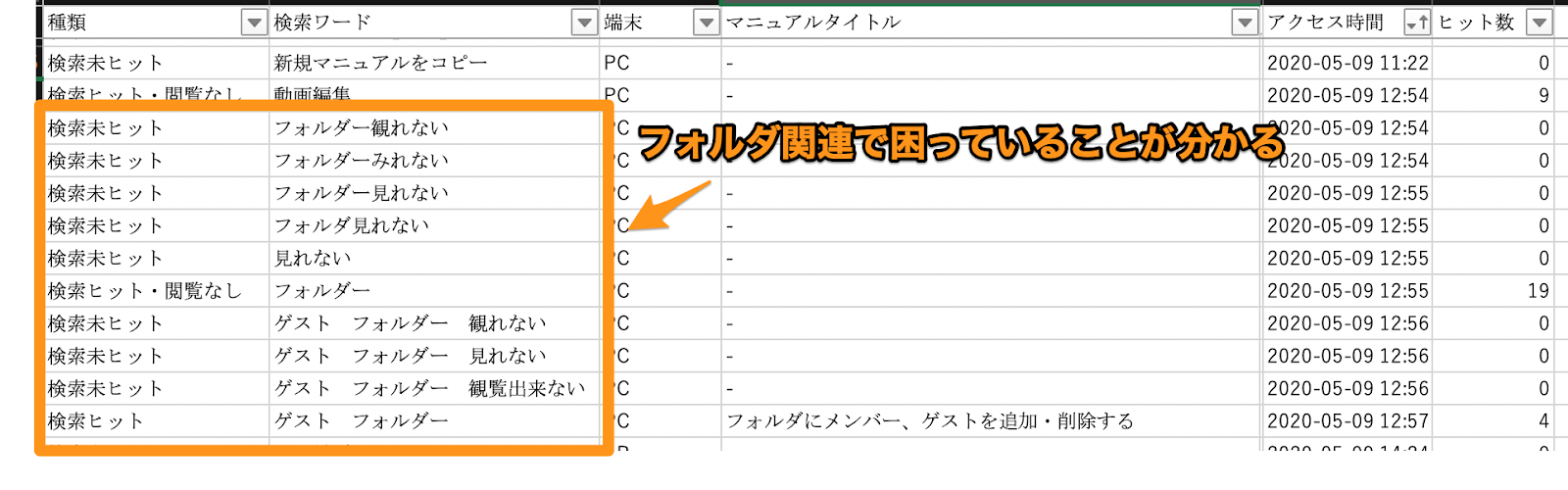Expand the 端末 column filter arrow

[x=706, y=23]
